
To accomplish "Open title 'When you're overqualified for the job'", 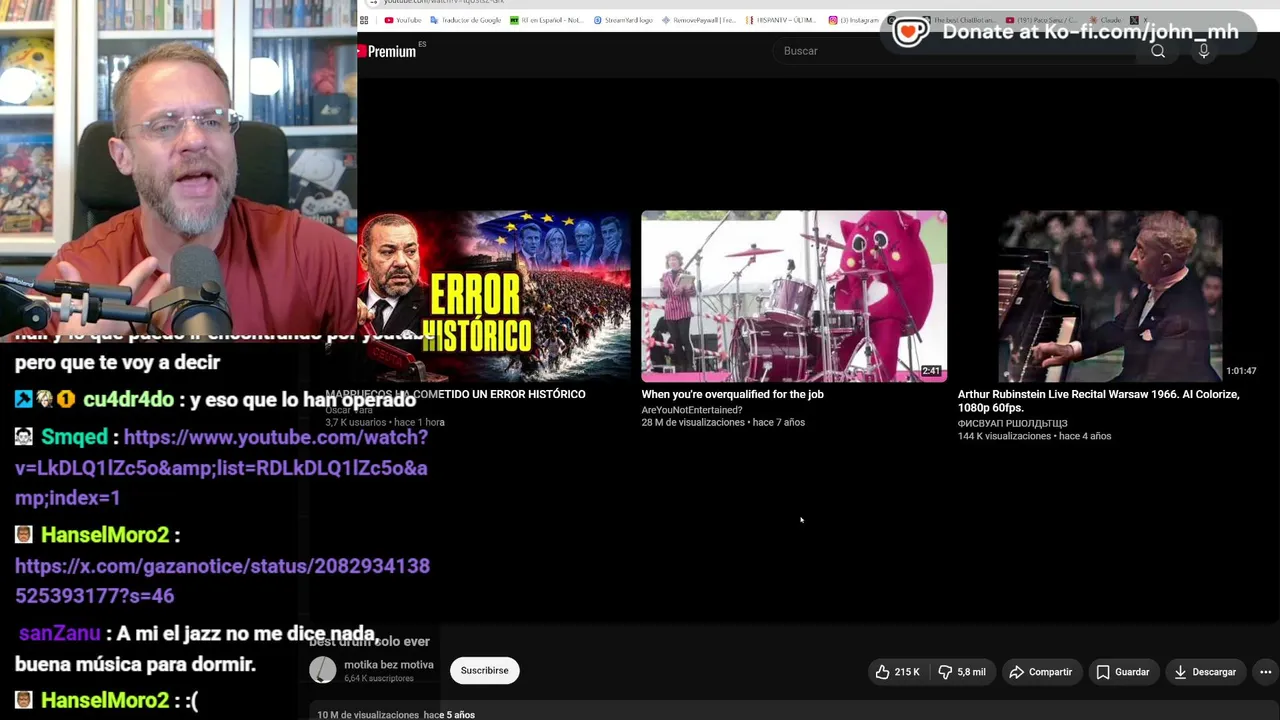I will 733,395.
